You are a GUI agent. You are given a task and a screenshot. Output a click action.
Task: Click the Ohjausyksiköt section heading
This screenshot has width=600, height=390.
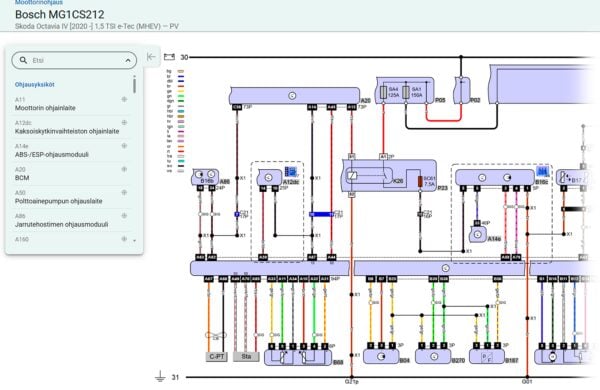point(34,85)
